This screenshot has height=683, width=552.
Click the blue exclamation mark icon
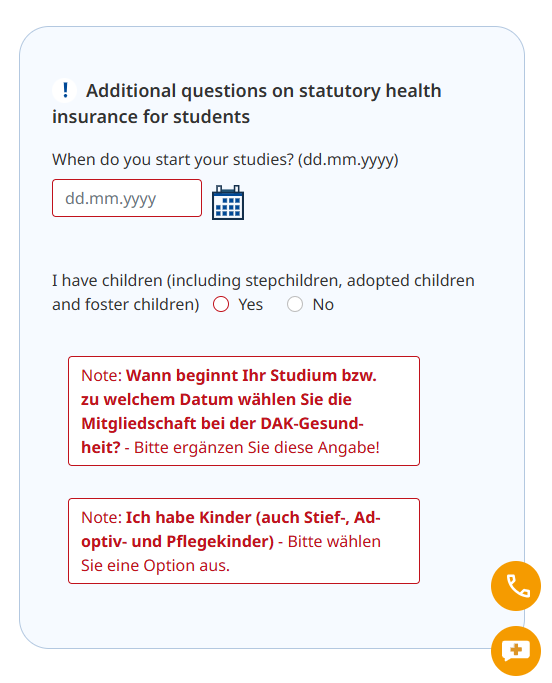(65, 90)
